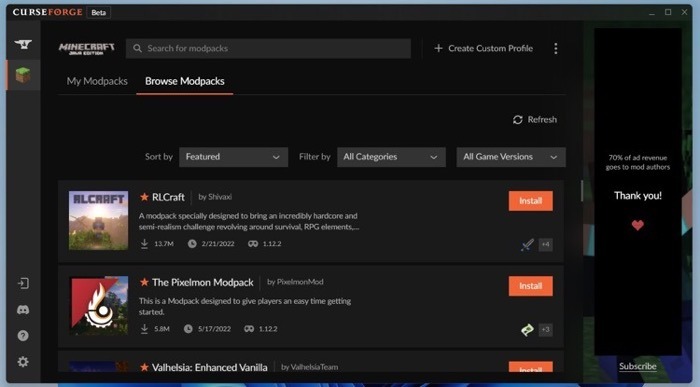
Task: Install The Pixelmon Modpack
Action: [x=530, y=286]
